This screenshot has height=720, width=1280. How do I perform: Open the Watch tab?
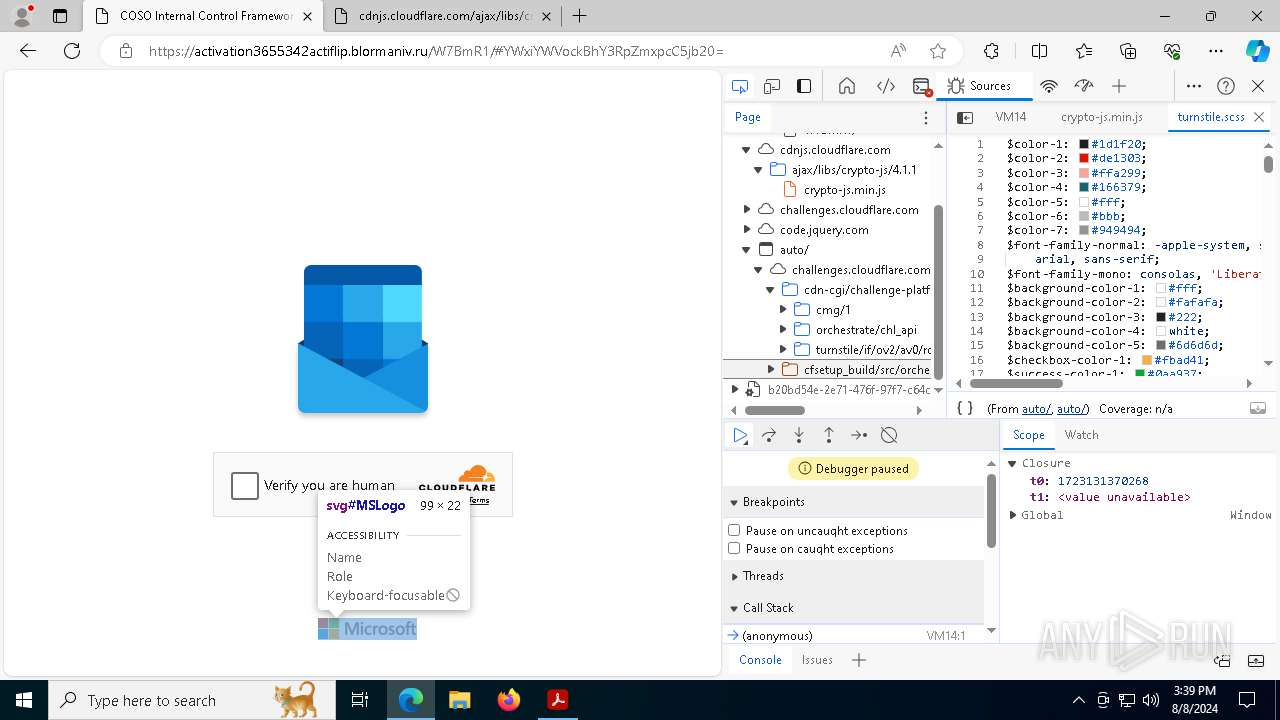[1081, 435]
